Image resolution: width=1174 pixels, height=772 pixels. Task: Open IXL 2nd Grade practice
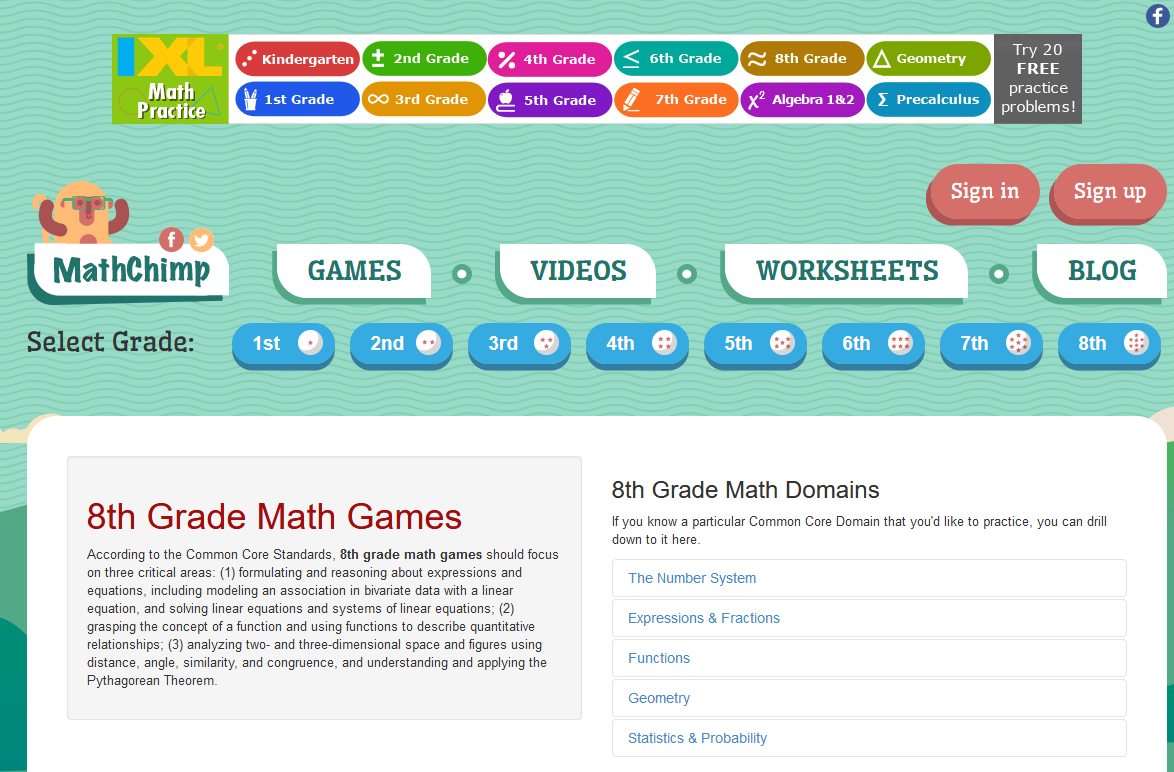[x=424, y=58]
